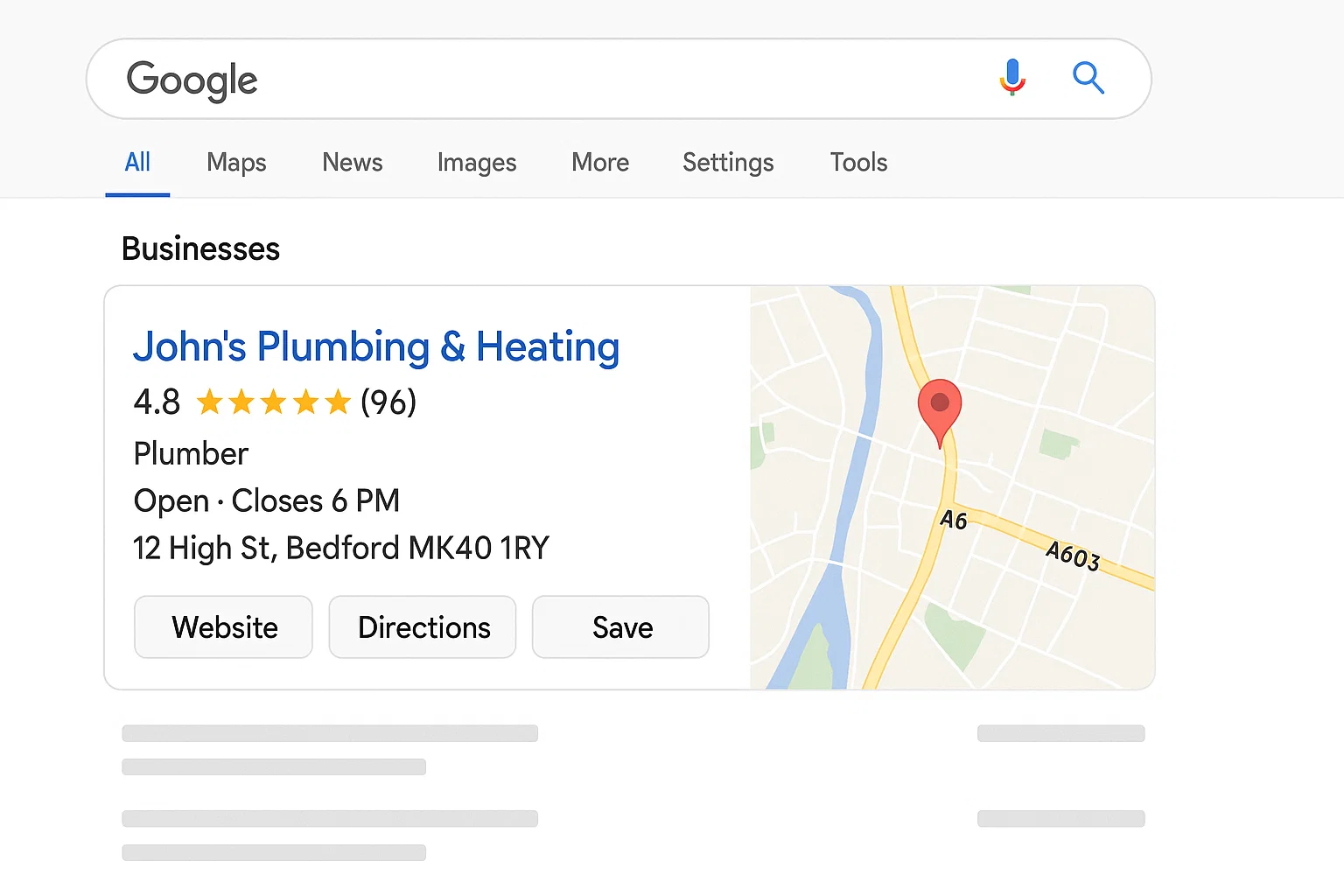Click the A603 road label on map
This screenshot has width=1344, height=896.
click(x=1072, y=555)
